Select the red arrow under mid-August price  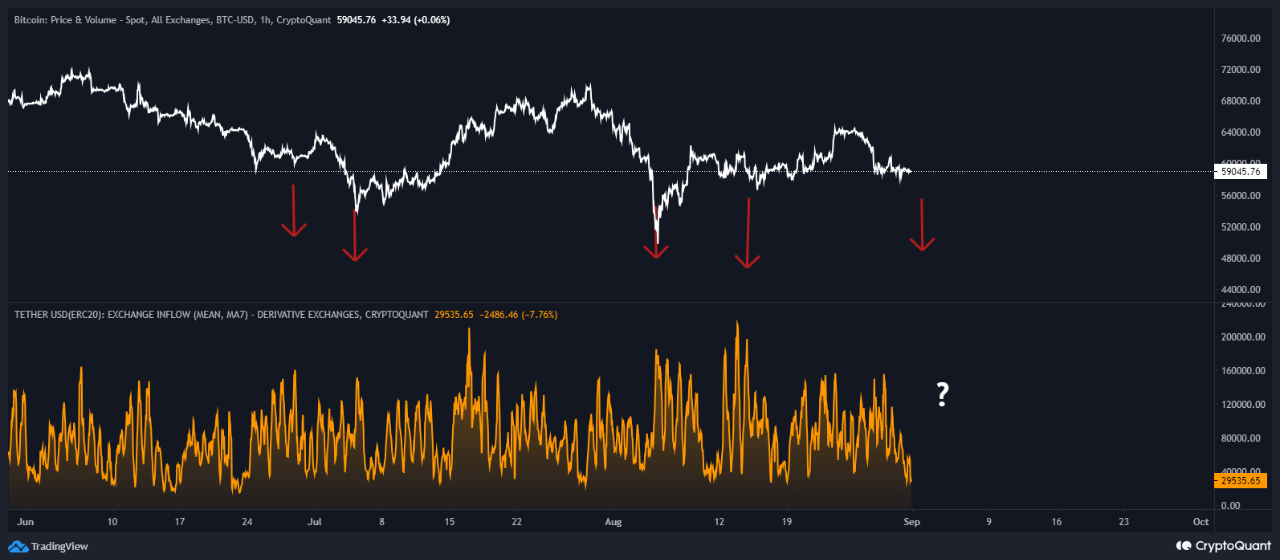[x=747, y=233]
